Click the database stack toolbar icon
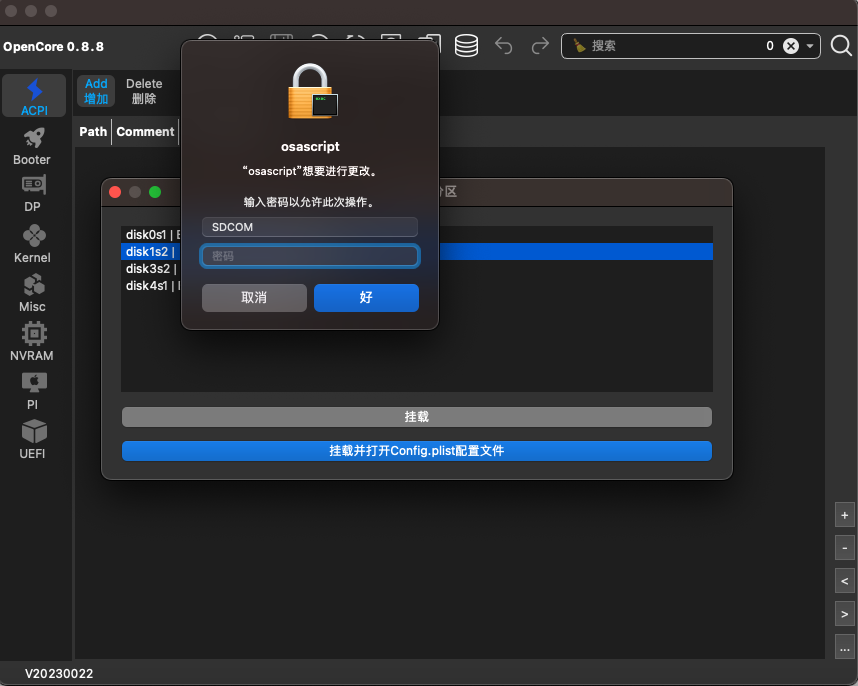858x686 pixels. 466,45
